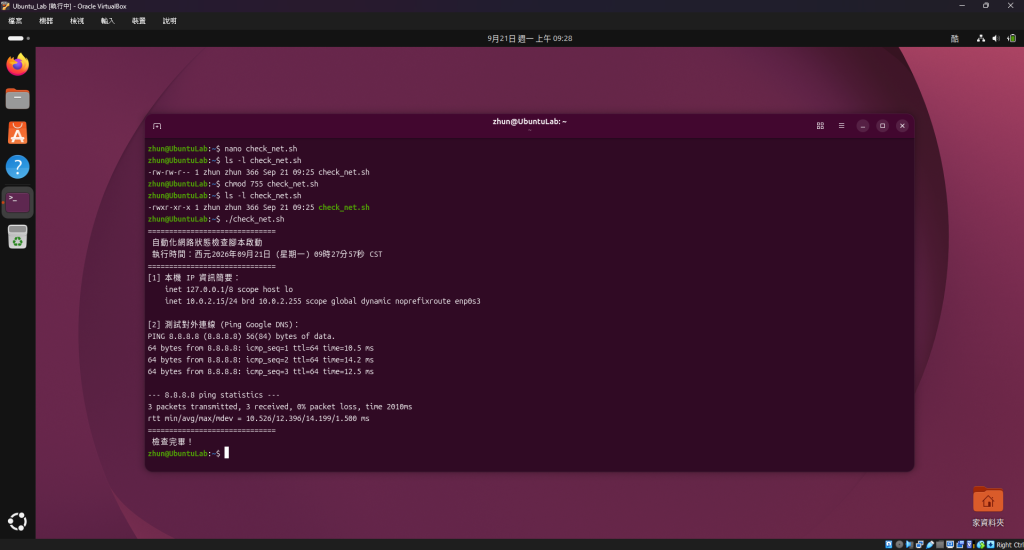This screenshot has width=1024, height=550.
Task: Open the 檢視 menu in VirtualBox
Action: [x=77, y=21]
